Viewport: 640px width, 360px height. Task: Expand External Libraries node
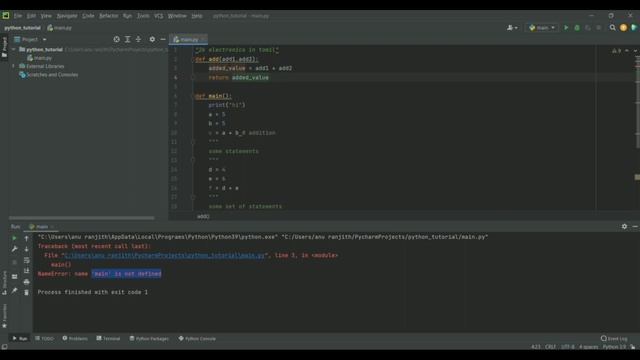[x=13, y=66]
